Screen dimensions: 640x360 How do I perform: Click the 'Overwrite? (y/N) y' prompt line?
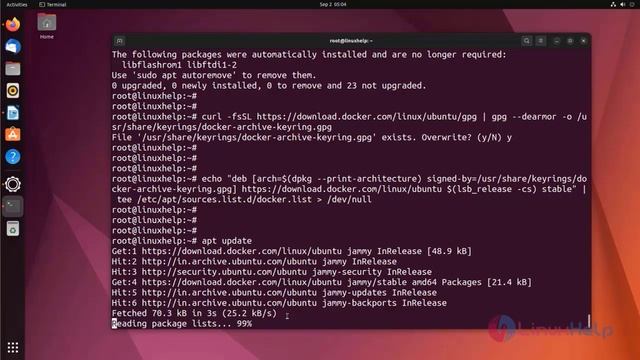click(312, 138)
